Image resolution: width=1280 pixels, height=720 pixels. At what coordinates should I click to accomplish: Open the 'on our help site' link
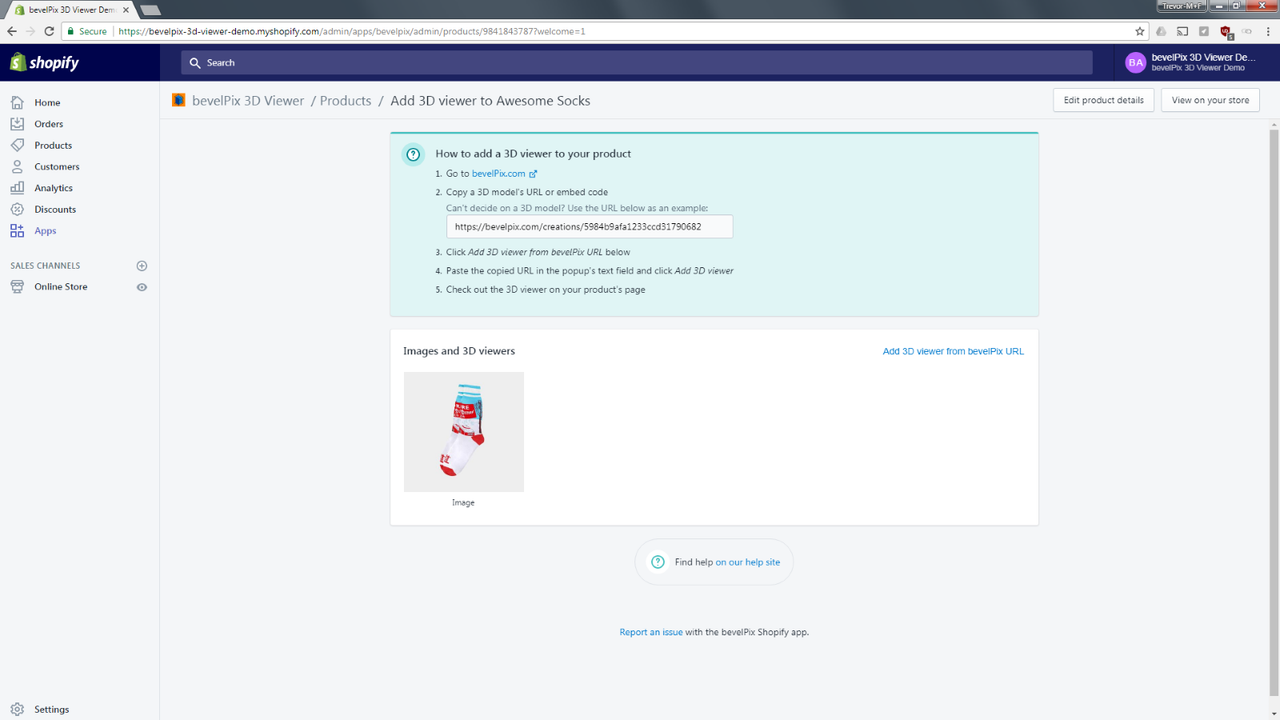click(x=748, y=562)
